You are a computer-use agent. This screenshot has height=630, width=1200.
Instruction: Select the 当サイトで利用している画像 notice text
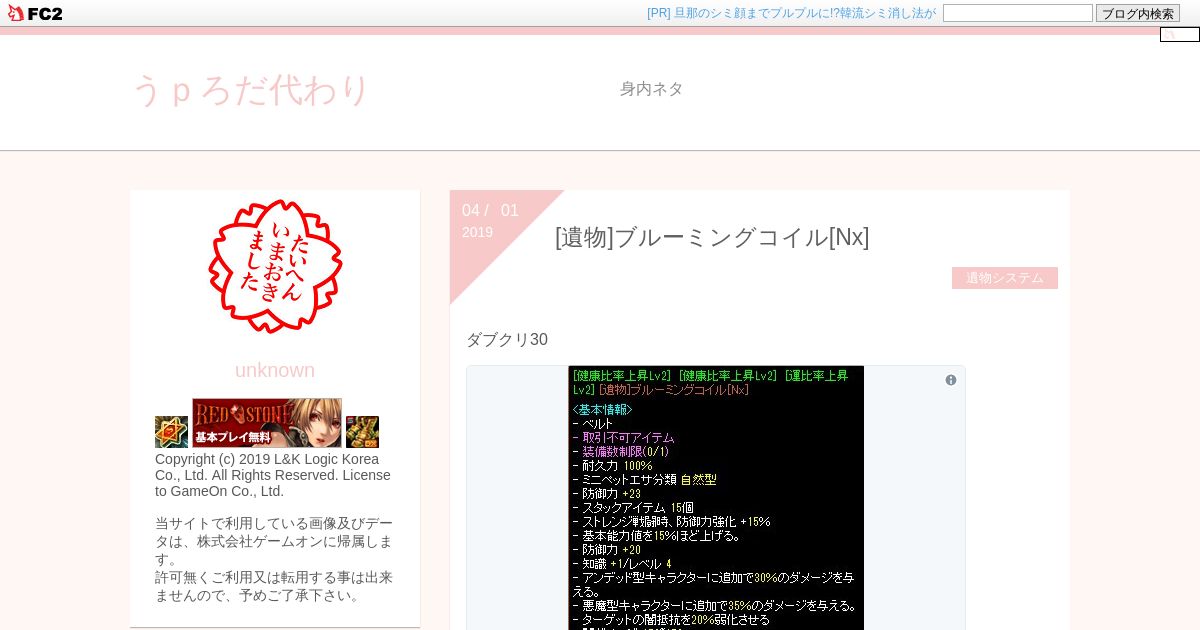coord(275,559)
